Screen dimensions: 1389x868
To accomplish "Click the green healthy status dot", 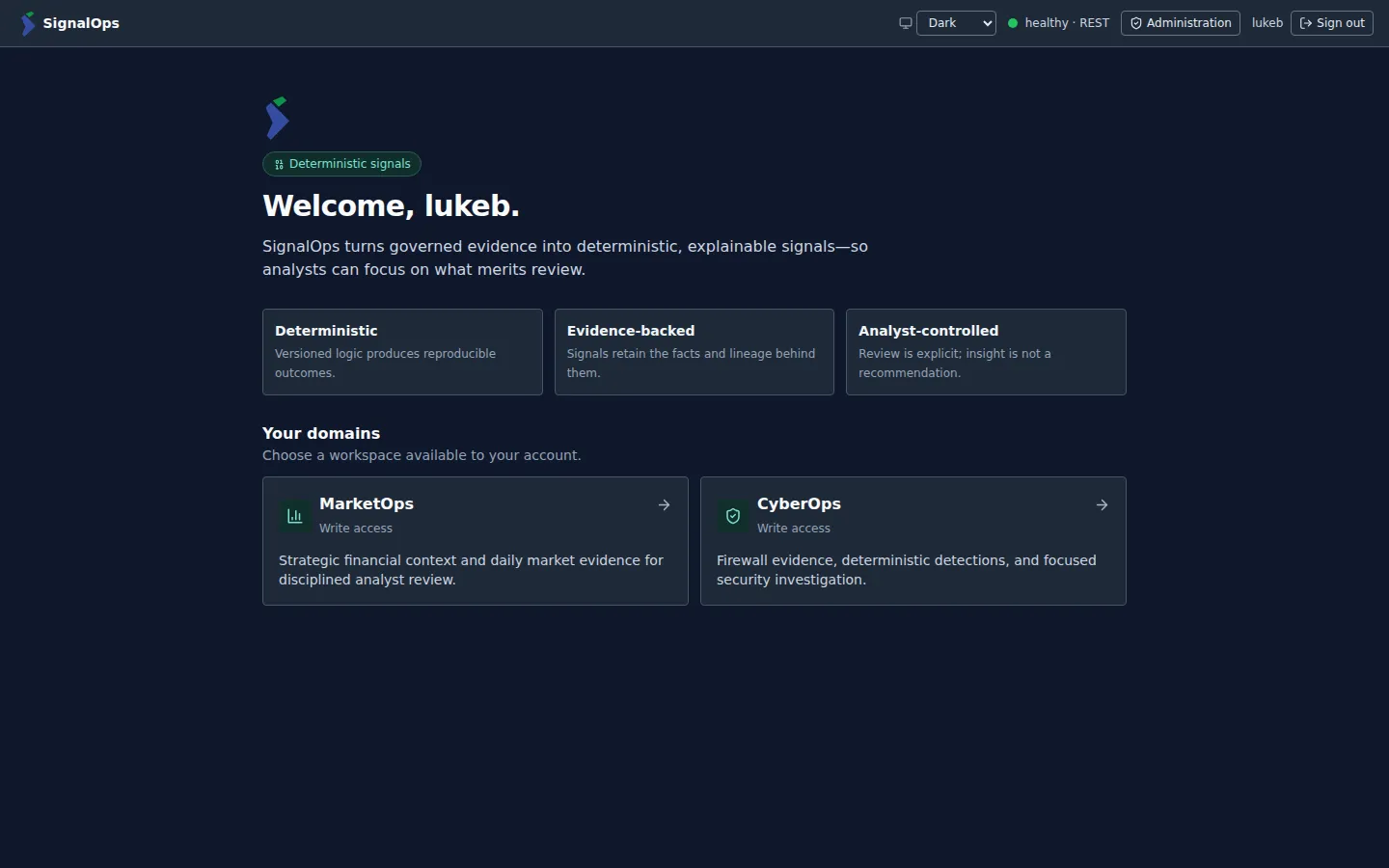I will (1013, 23).
